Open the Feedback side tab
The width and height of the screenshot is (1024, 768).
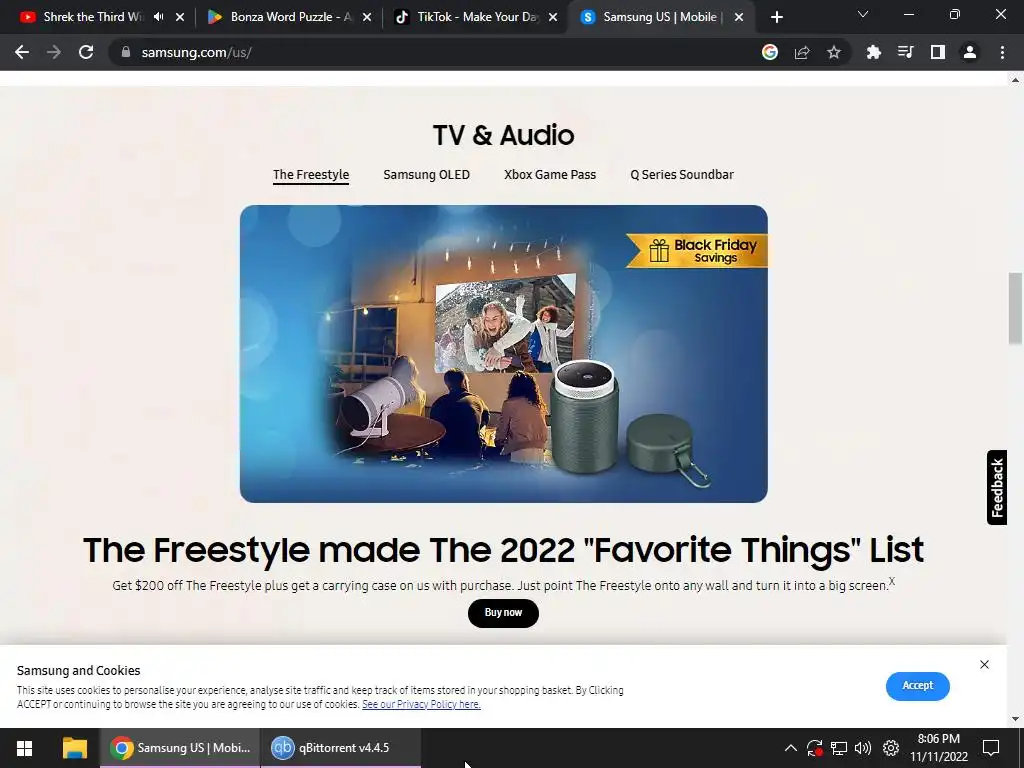click(x=997, y=487)
